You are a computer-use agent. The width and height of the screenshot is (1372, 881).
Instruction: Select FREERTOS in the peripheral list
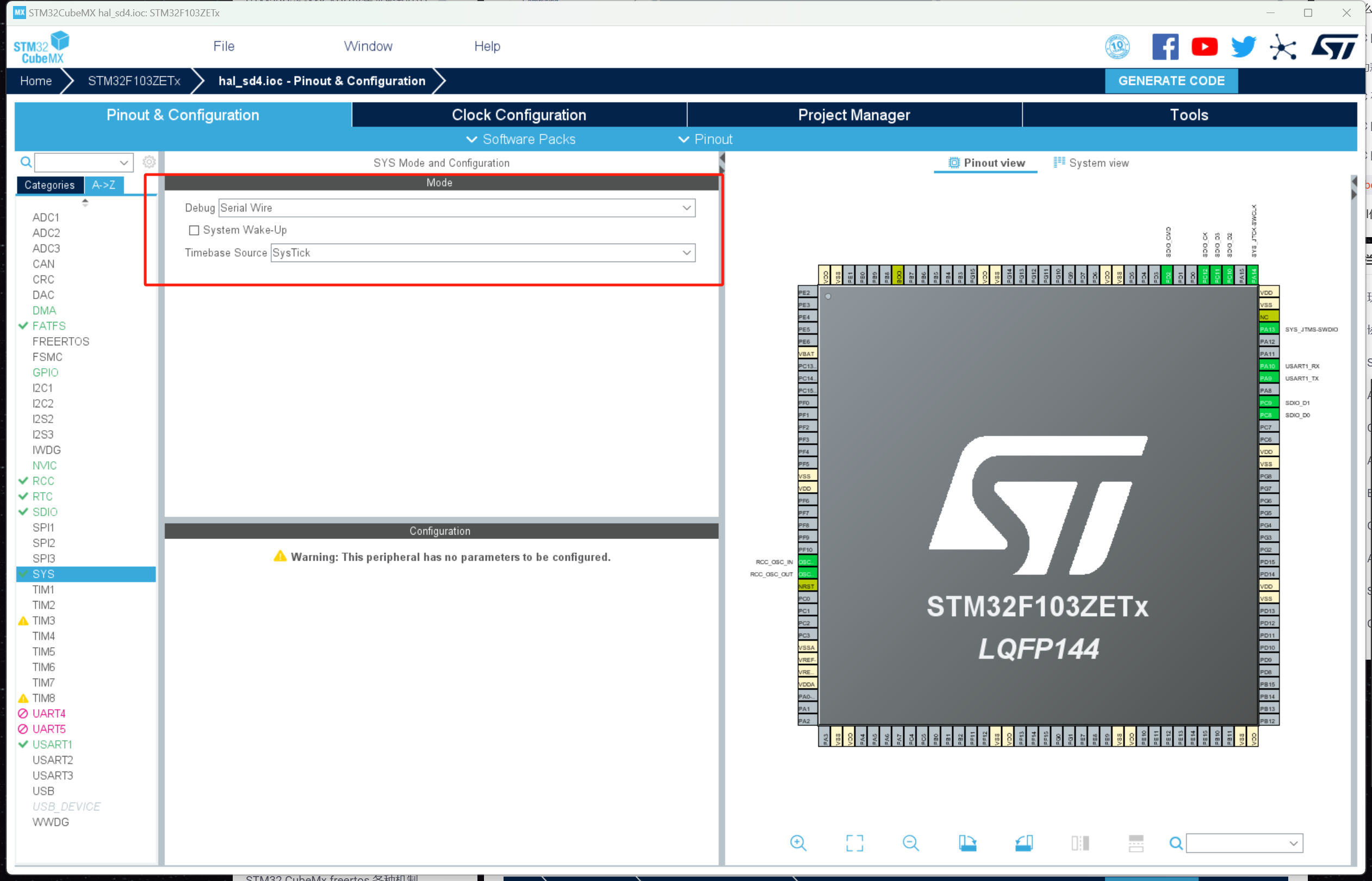pos(60,342)
